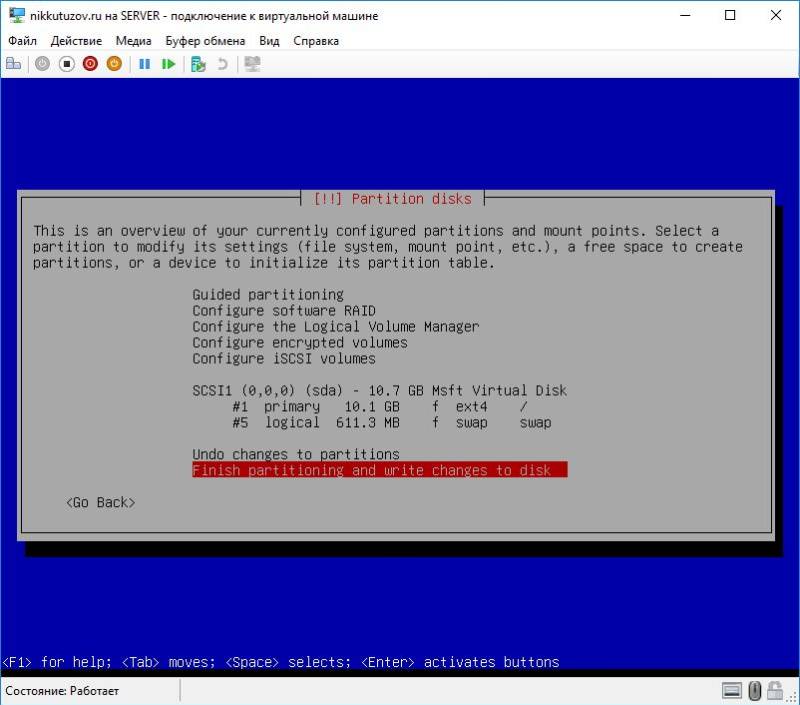The height and width of the screenshot is (705, 800).
Task: Open the Действие menu
Action: point(76,41)
